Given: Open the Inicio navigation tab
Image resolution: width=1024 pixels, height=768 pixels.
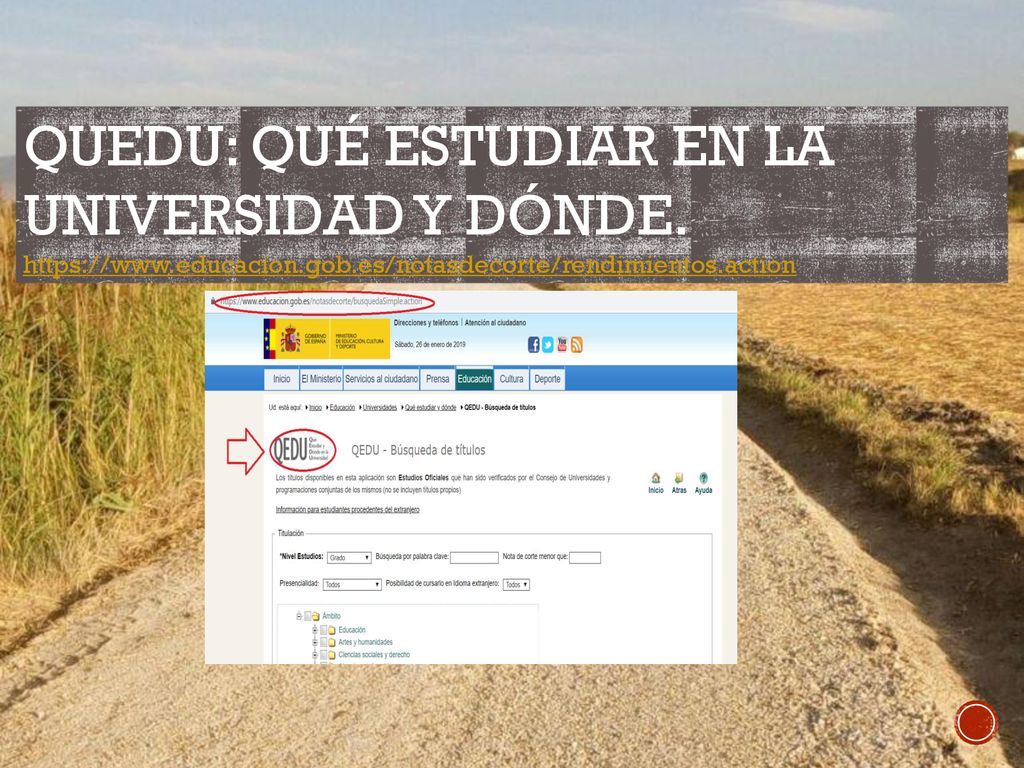Looking at the screenshot, I should point(281,379).
